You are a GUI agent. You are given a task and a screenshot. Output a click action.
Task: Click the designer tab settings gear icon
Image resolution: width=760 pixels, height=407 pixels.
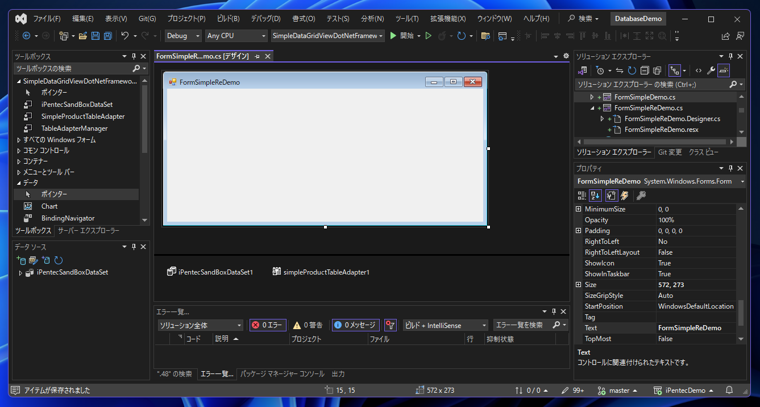566,56
